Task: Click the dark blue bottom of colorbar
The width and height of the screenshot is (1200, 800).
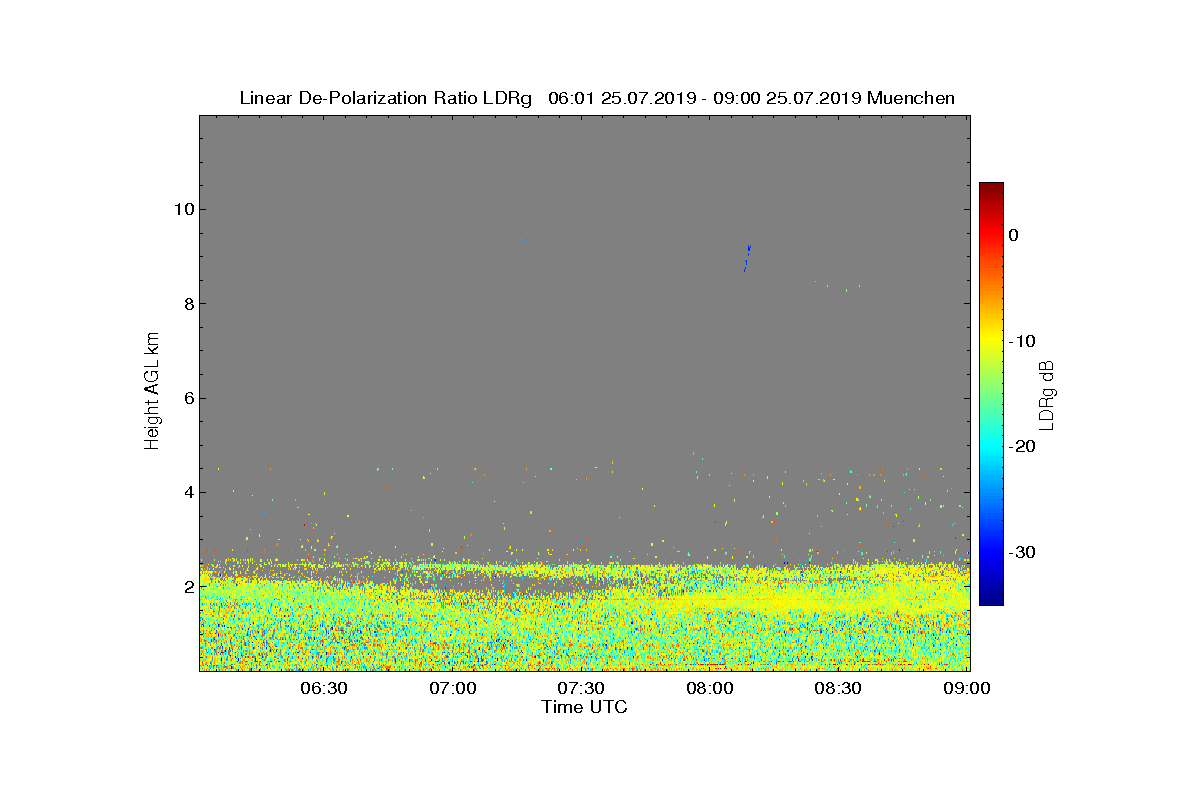Action: [991, 598]
